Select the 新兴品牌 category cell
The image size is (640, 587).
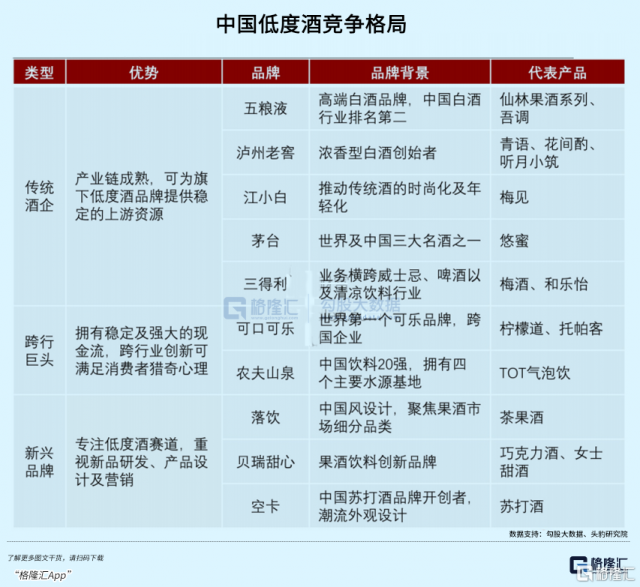[40, 462]
